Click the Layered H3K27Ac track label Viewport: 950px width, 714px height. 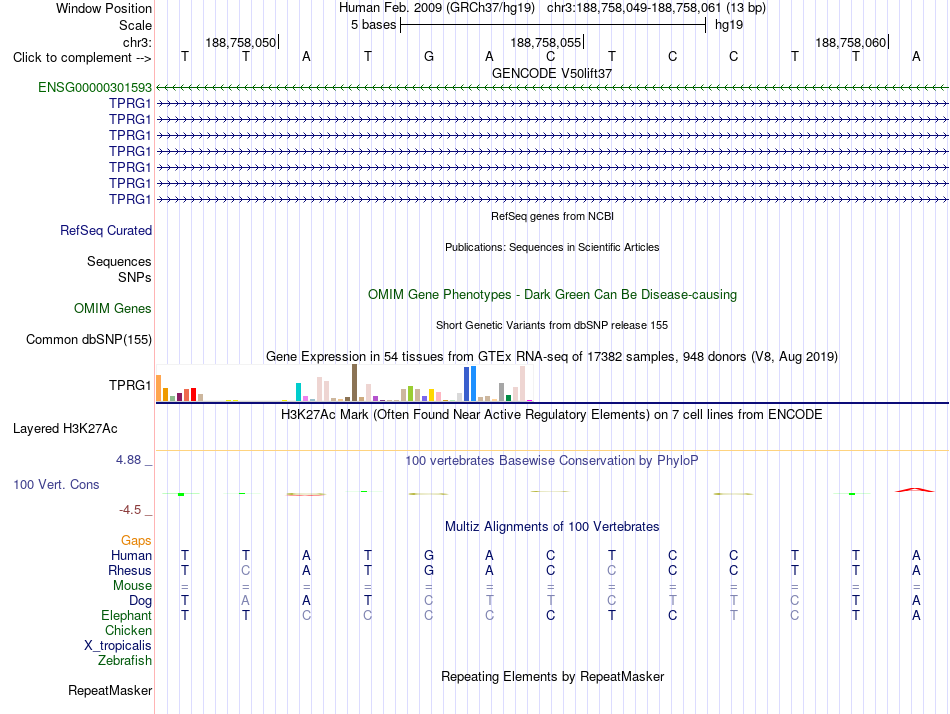(65, 429)
